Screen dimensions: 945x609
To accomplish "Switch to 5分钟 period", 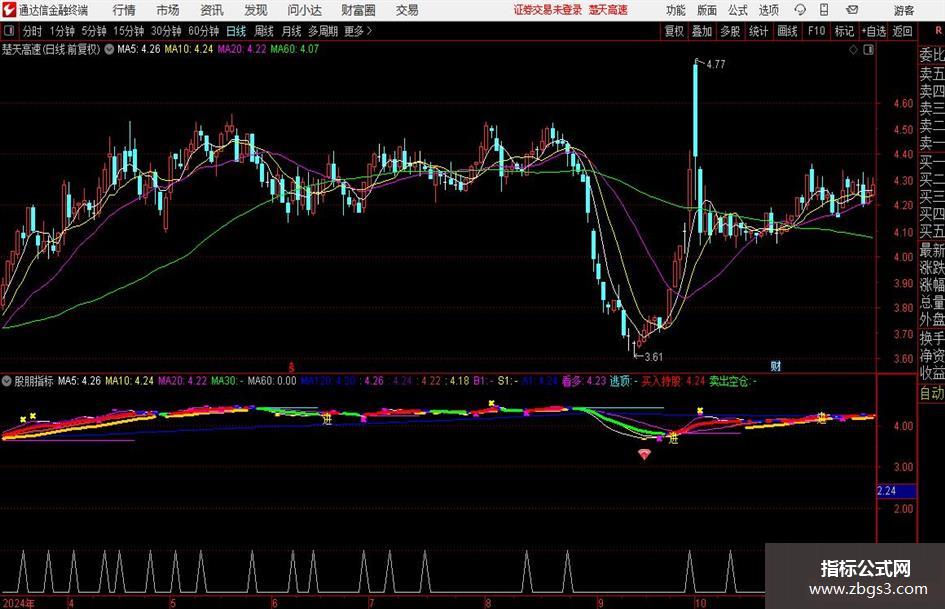I will click(94, 31).
